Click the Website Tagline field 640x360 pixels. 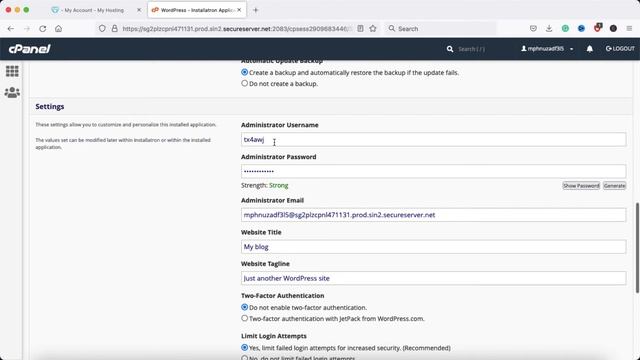433,278
